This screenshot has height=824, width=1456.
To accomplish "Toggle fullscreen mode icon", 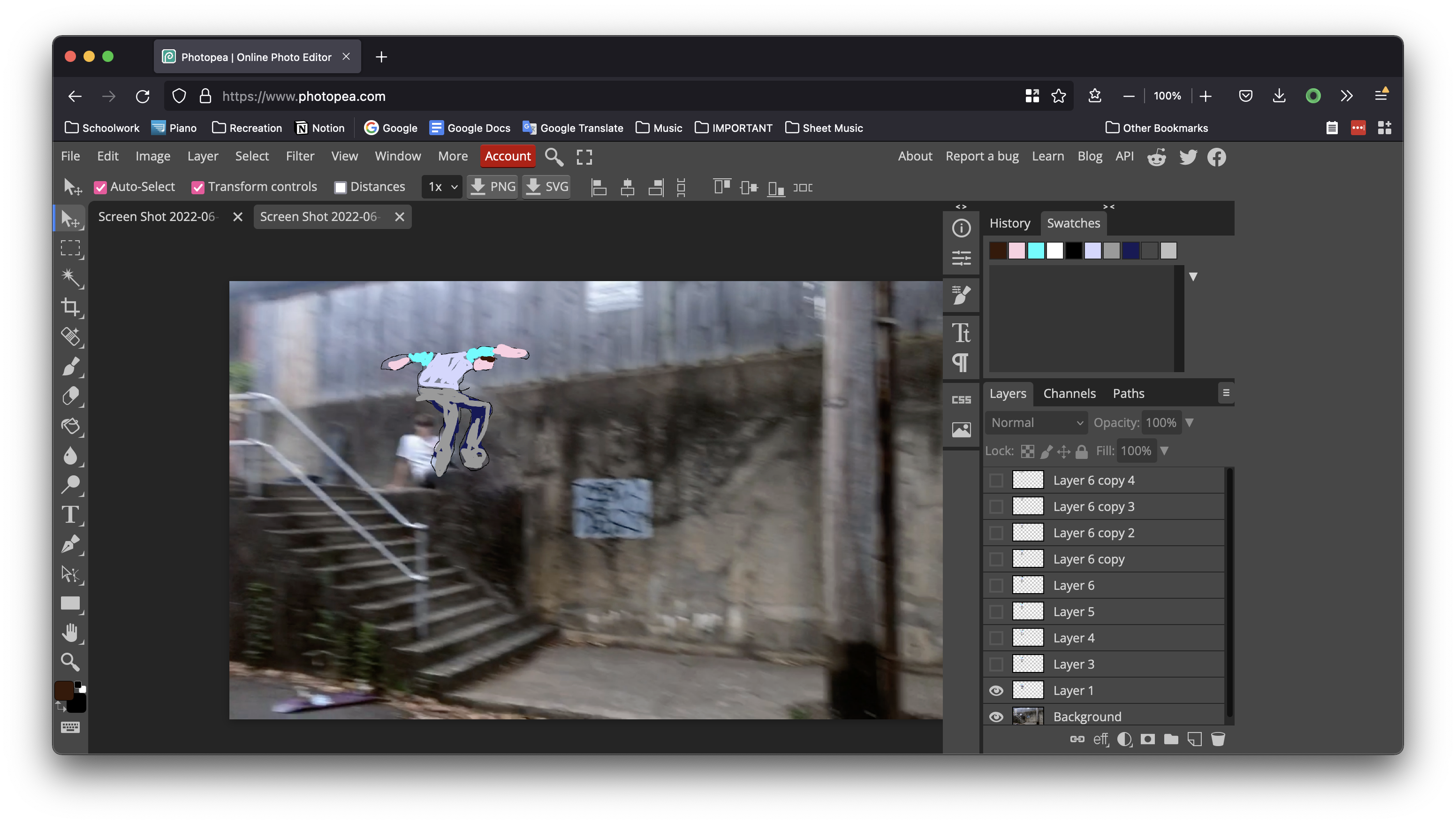I will click(x=584, y=157).
